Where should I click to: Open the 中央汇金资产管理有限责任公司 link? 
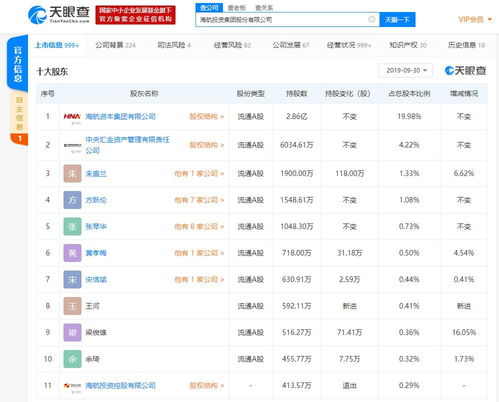128,145
